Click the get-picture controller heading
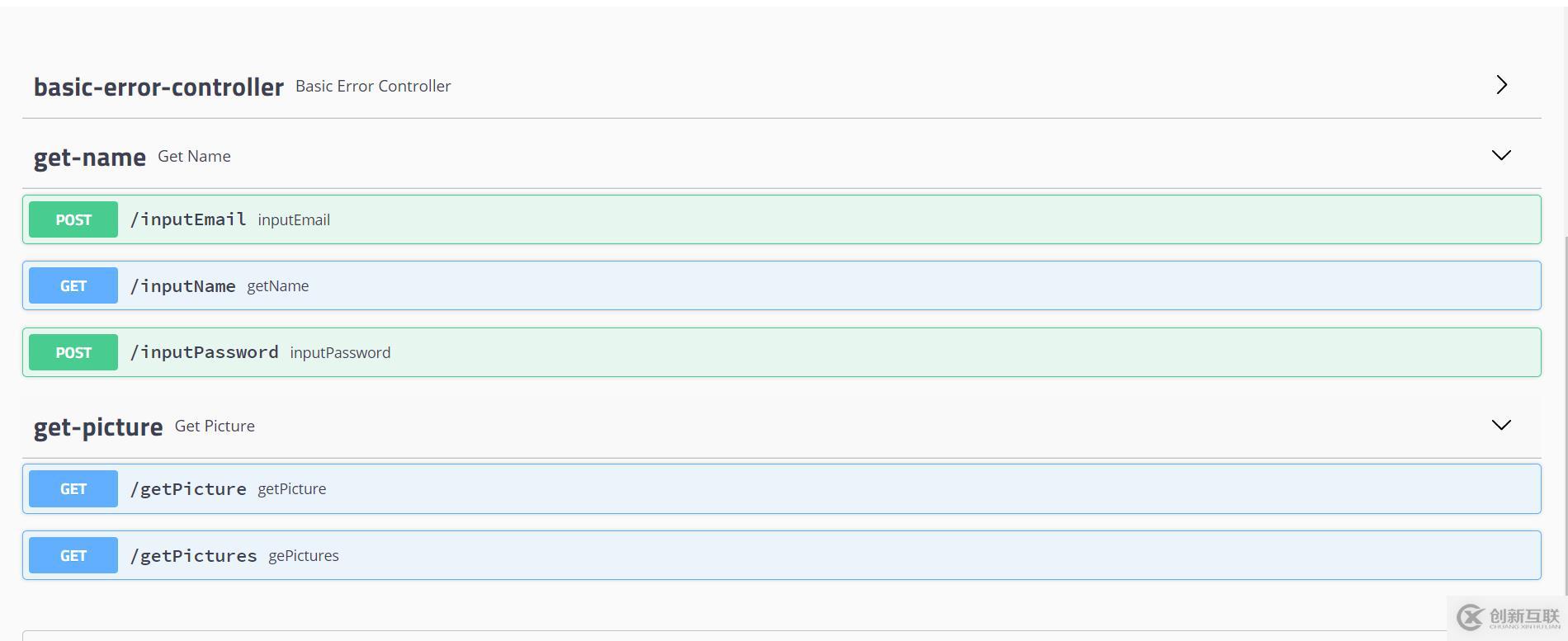 click(98, 427)
